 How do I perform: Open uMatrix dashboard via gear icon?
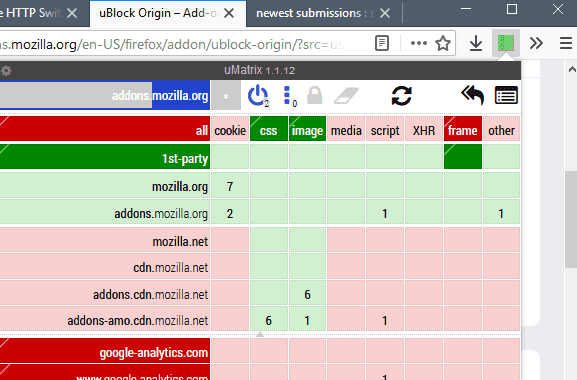click(x=6, y=71)
